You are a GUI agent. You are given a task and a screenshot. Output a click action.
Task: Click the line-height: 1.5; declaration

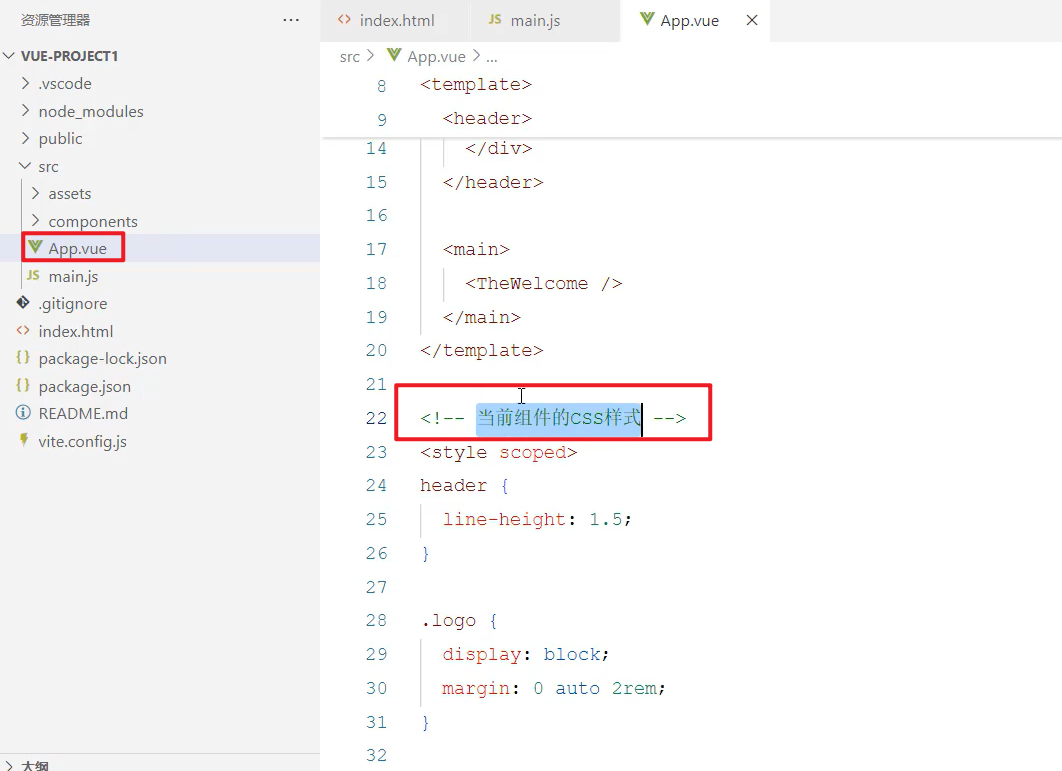pyautogui.click(x=537, y=519)
